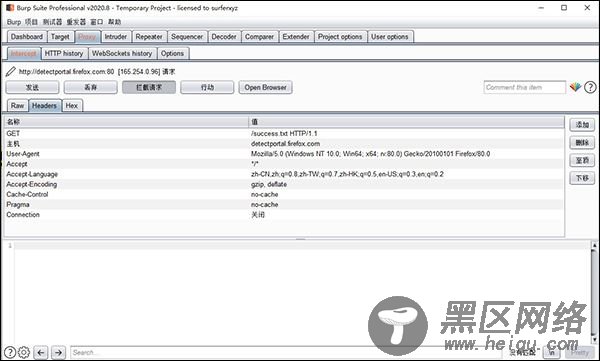Toggle the 拦截请求 intercept button
Viewport: 600px width, 361px height.
point(149,87)
